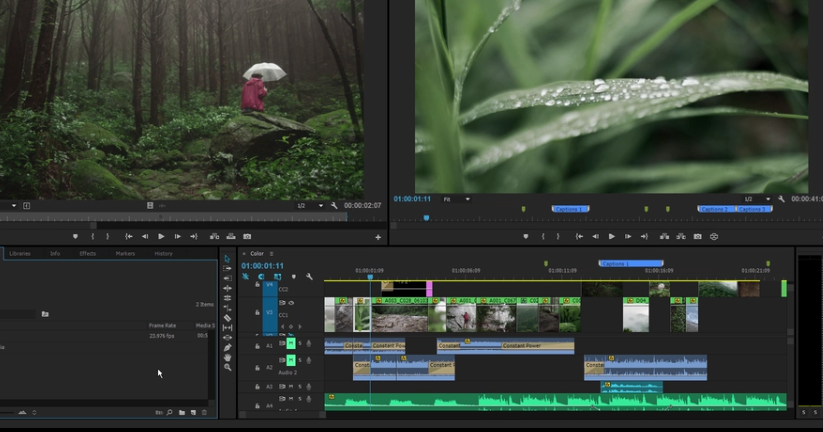
Task: Switch to the Effects tab
Action: point(88,254)
